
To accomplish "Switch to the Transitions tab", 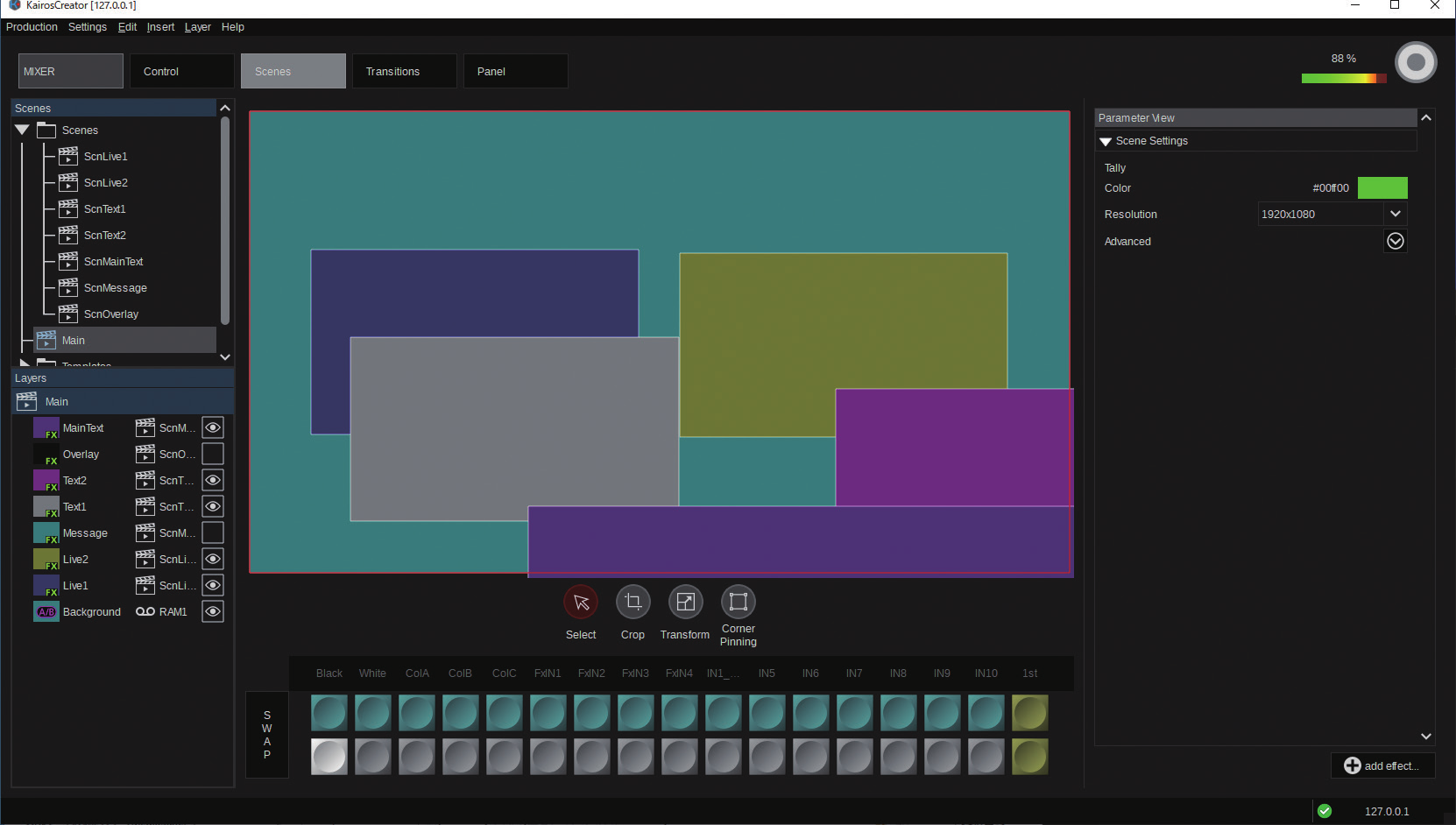I will click(403, 71).
